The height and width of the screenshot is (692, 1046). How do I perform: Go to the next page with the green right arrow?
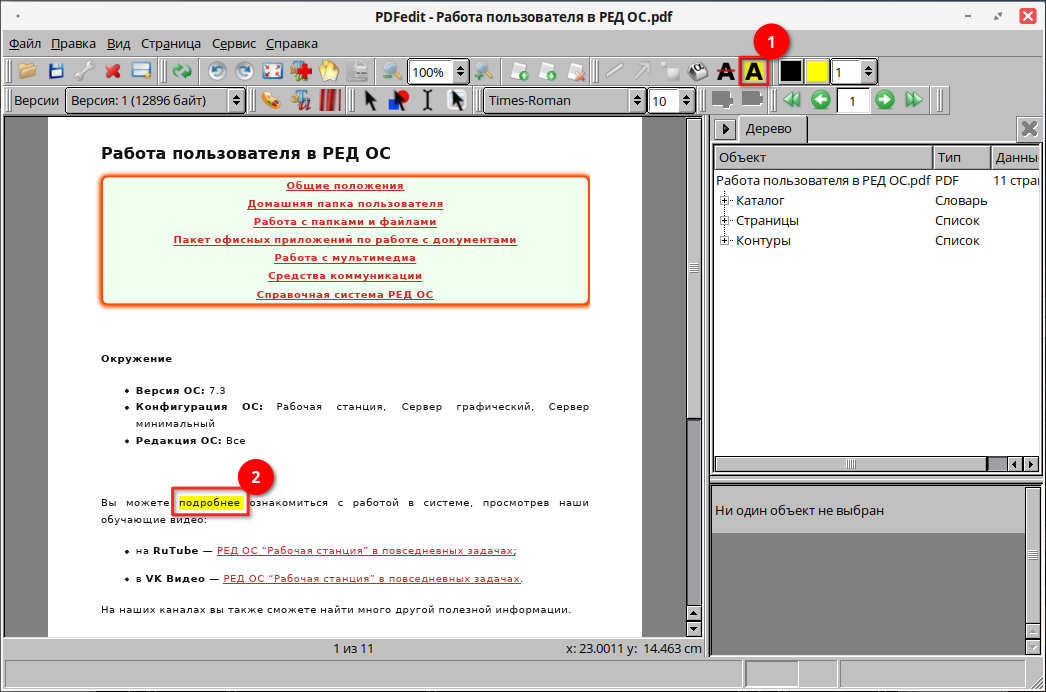tap(884, 100)
